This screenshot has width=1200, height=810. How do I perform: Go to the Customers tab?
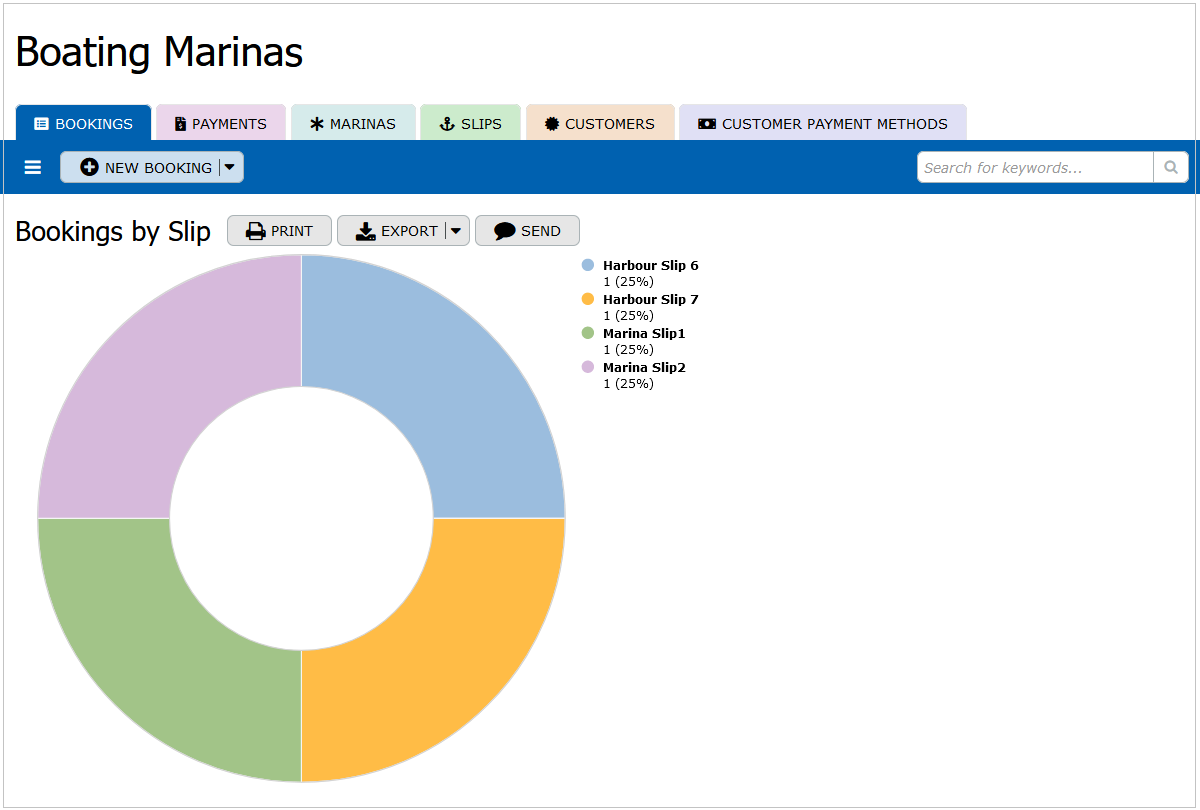pos(600,124)
